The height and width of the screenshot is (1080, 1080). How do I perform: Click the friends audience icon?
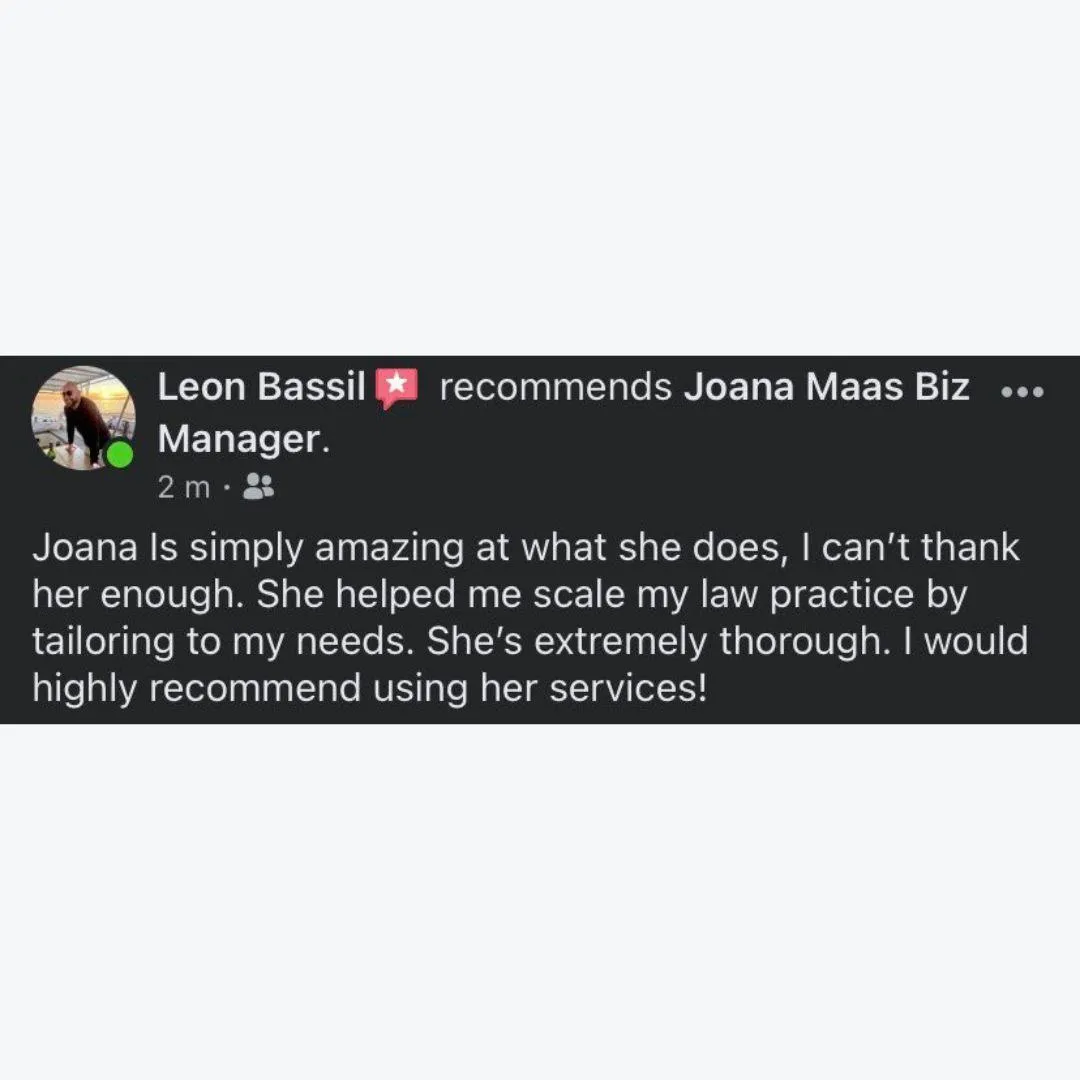259,486
